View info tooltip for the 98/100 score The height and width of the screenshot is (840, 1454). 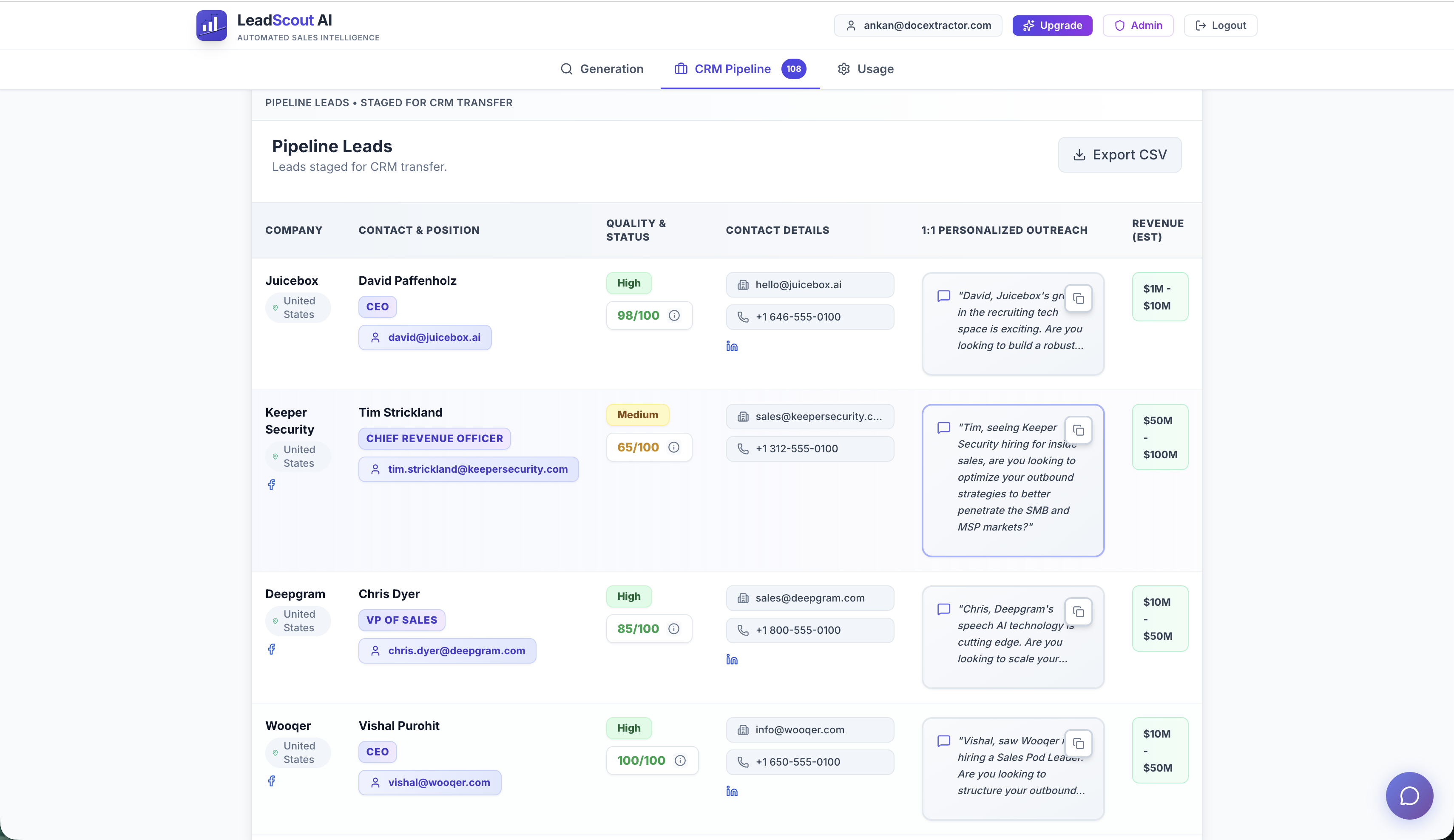674,315
